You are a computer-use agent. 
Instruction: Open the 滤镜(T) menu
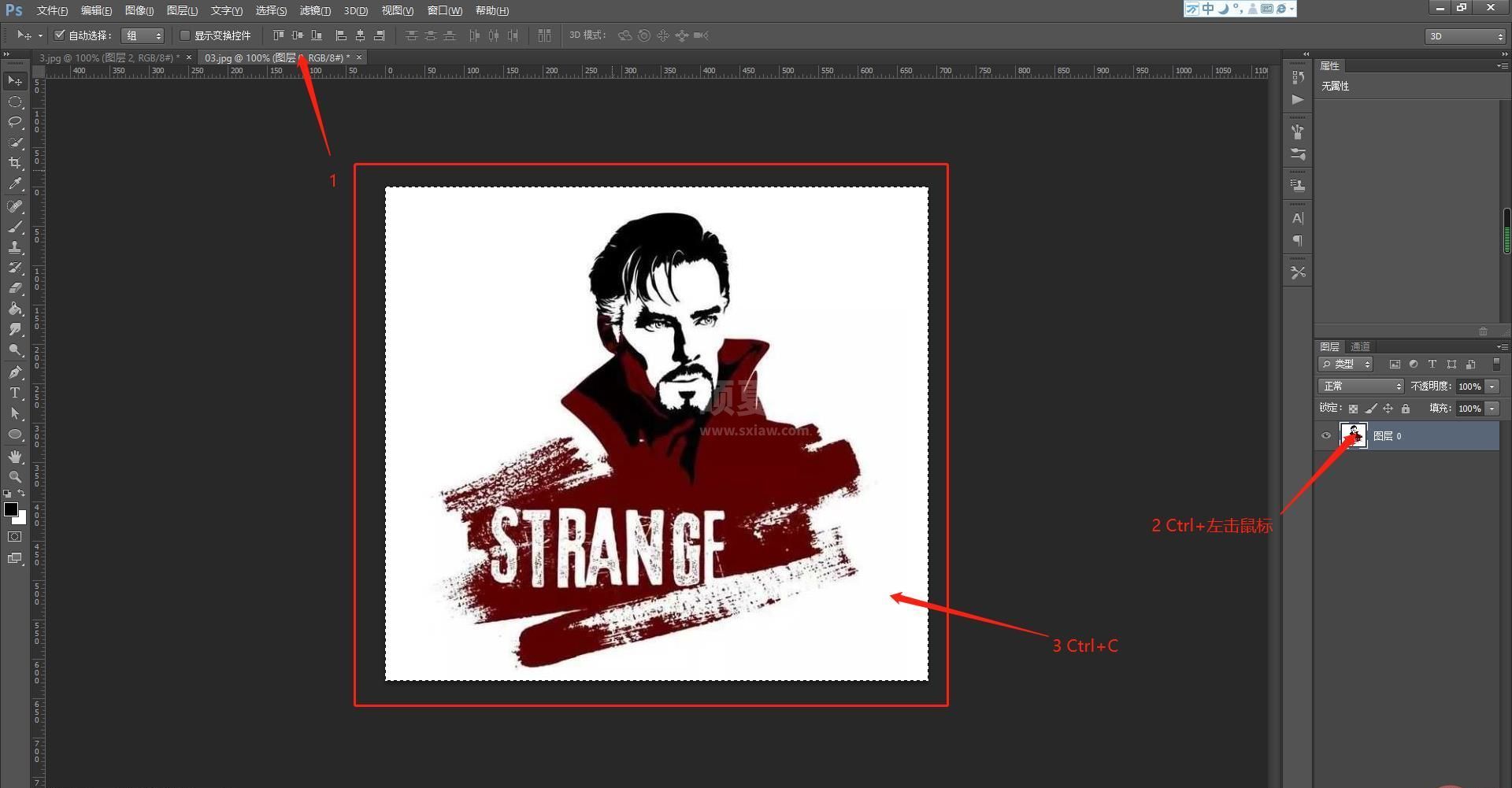click(315, 10)
